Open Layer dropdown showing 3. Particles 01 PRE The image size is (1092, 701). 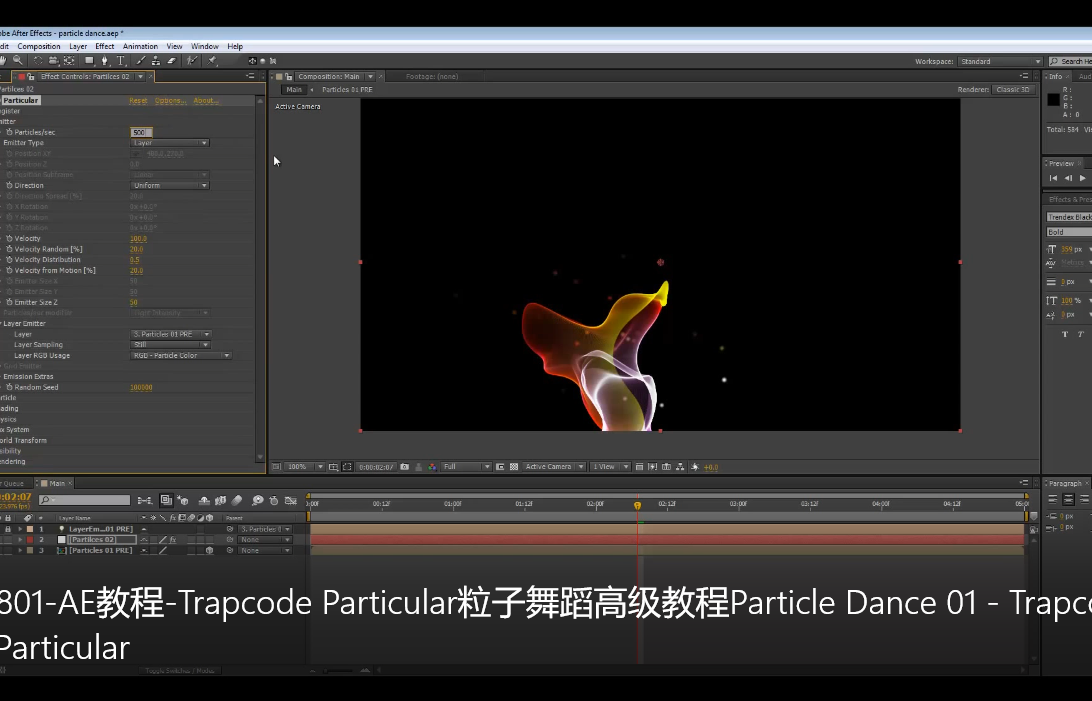(x=171, y=334)
